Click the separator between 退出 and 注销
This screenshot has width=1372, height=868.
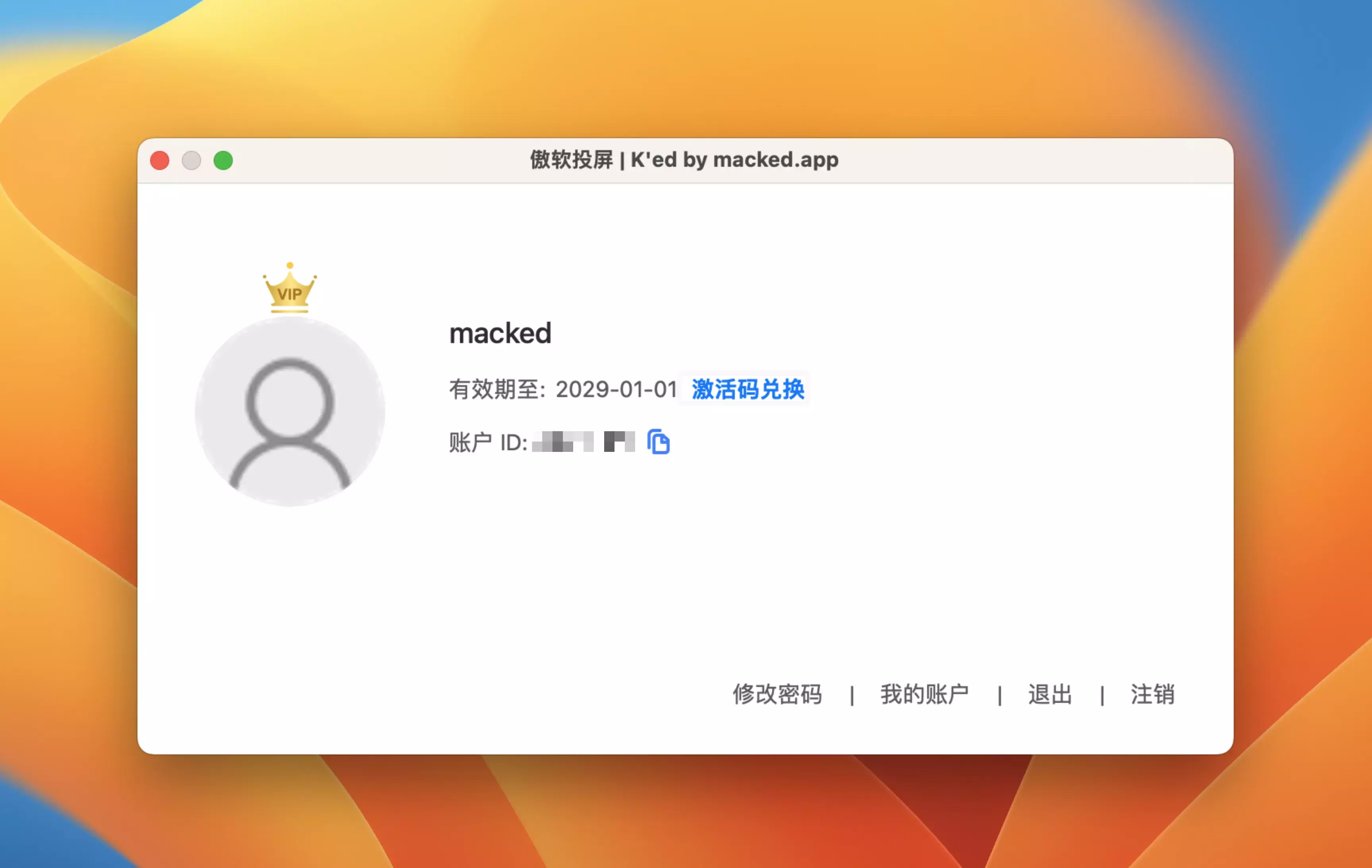[x=1102, y=695]
